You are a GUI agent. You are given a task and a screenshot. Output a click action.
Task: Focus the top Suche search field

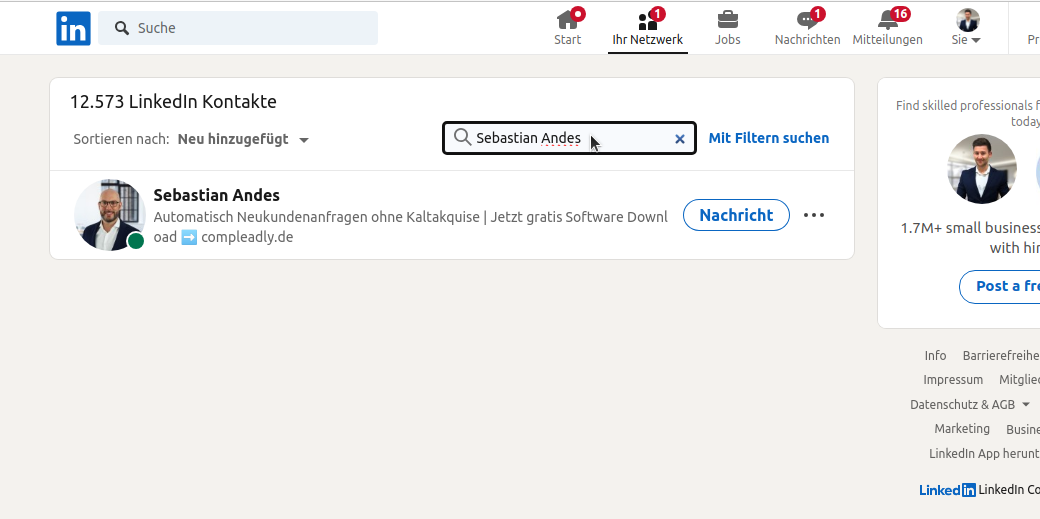click(238, 28)
